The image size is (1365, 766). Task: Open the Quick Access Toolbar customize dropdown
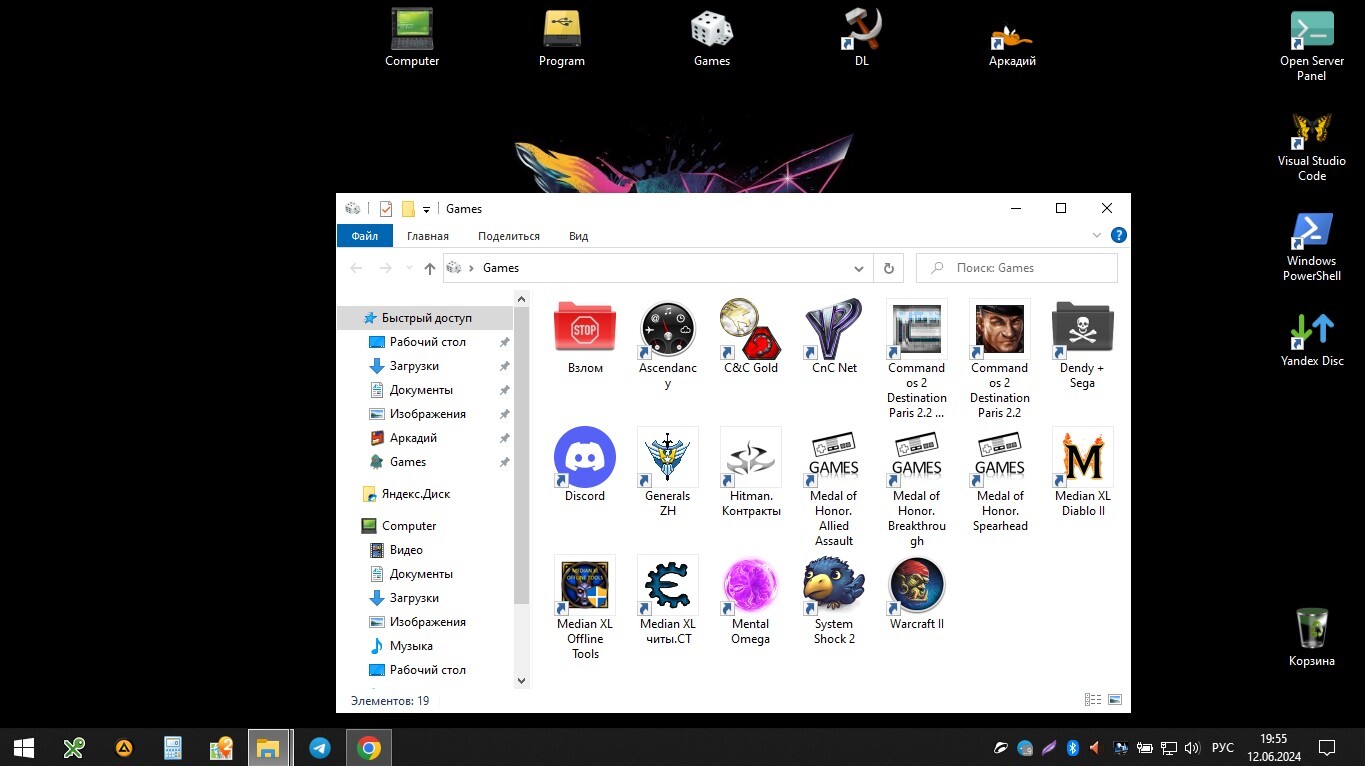(x=426, y=209)
